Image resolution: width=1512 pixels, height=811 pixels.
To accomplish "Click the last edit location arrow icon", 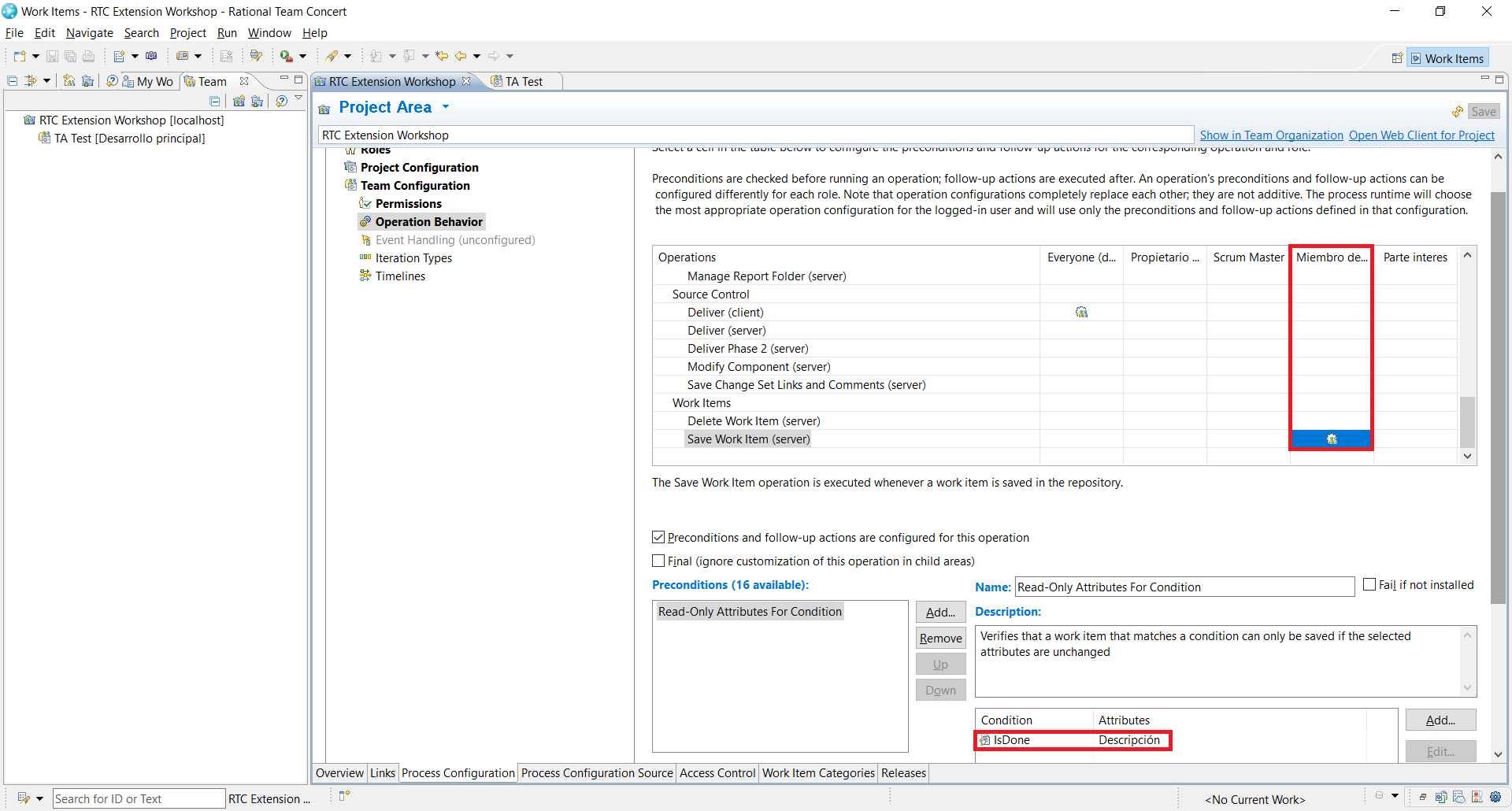I will pos(442,56).
